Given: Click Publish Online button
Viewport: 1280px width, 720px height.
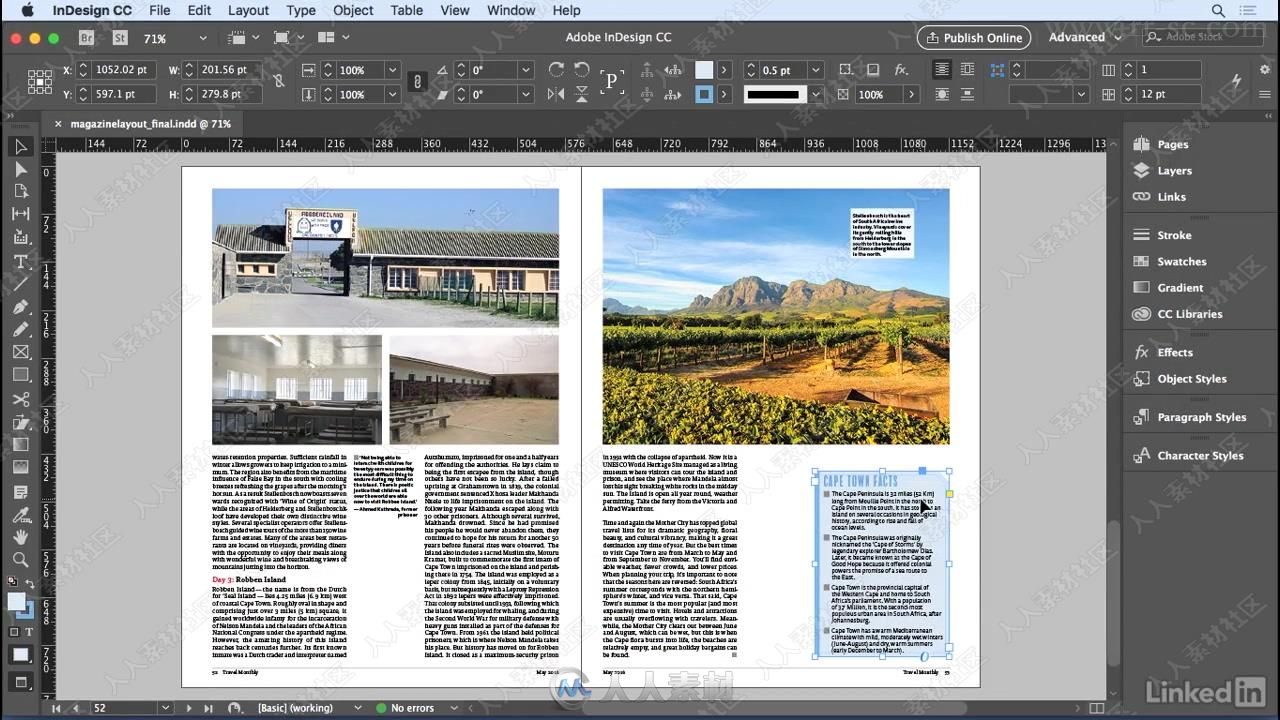Looking at the screenshot, I should point(973,37).
